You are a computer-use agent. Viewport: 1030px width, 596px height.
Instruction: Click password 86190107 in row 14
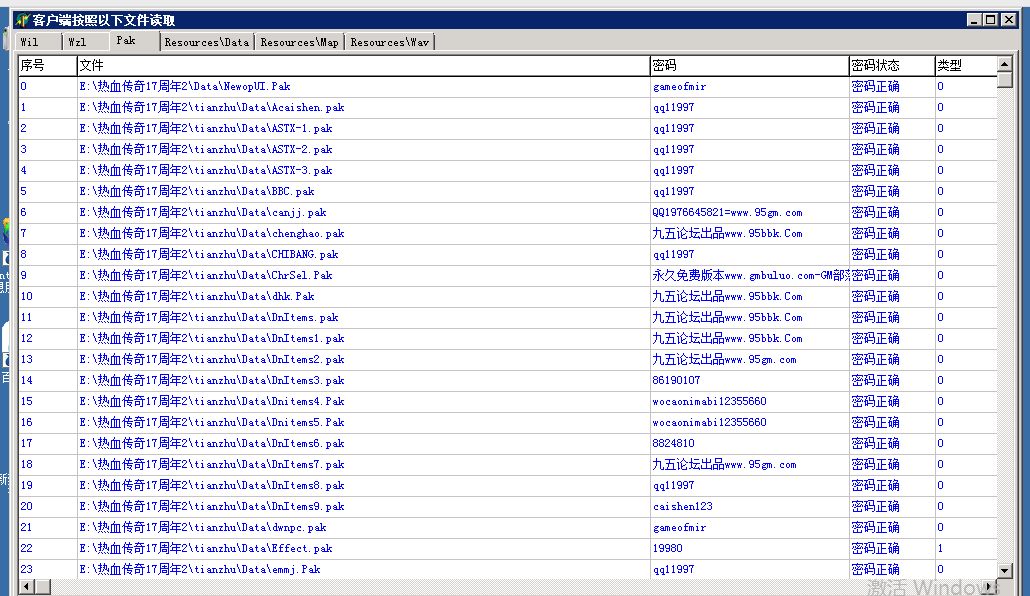[x=676, y=380]
